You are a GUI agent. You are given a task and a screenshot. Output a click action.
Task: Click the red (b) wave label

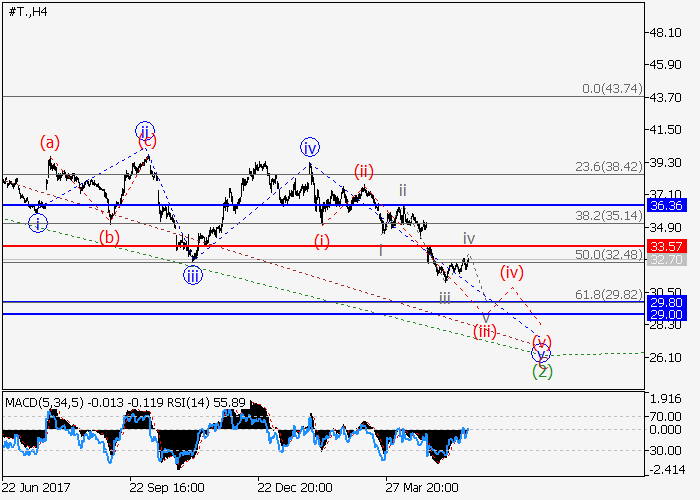pyautogui.click(x=109, y=237)
